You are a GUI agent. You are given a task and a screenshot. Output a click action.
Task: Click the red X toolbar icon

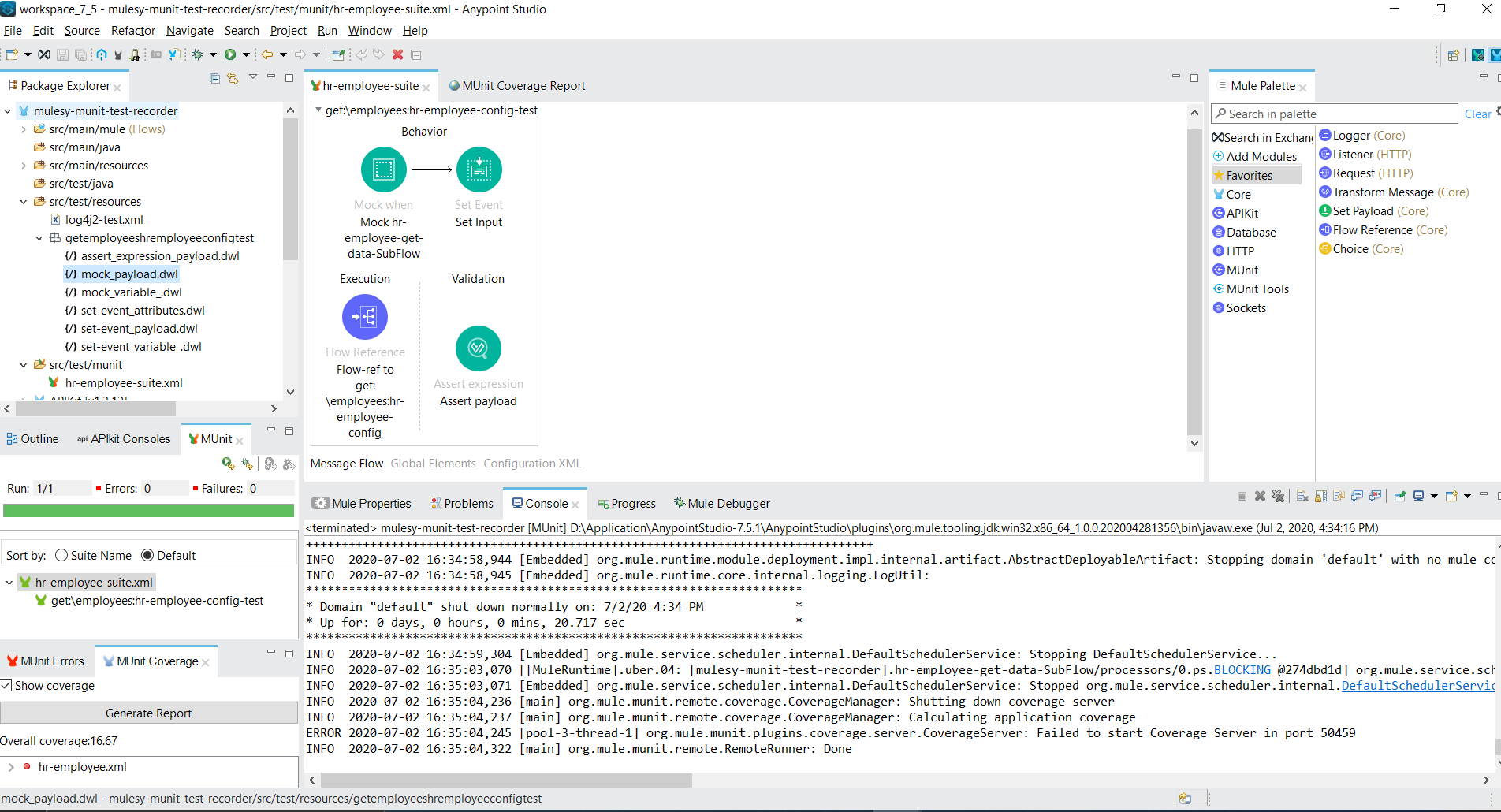pos(398,54)
